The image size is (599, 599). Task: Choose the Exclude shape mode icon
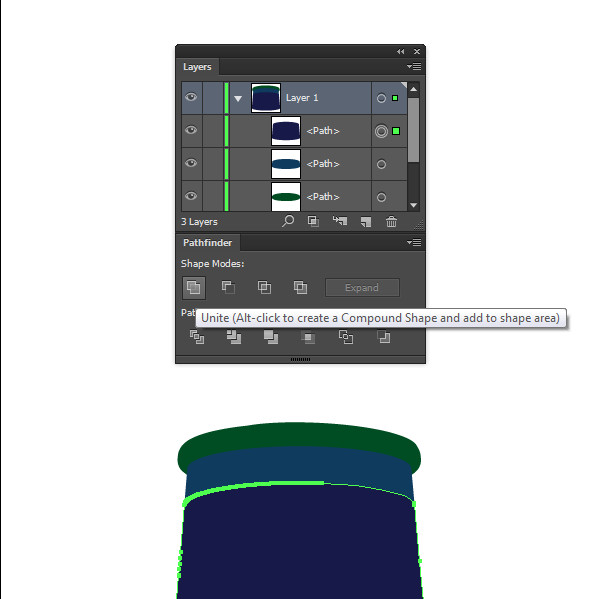(x=300, y=287)
